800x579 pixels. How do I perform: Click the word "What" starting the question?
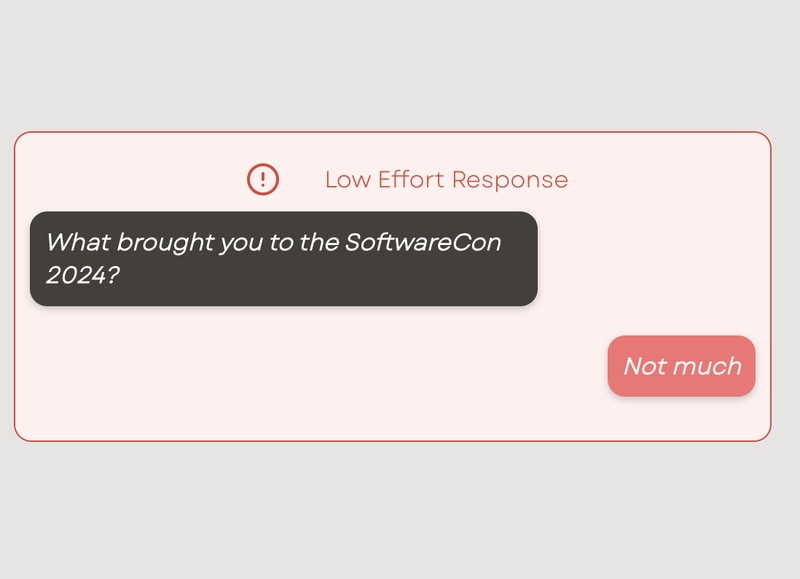79,242
